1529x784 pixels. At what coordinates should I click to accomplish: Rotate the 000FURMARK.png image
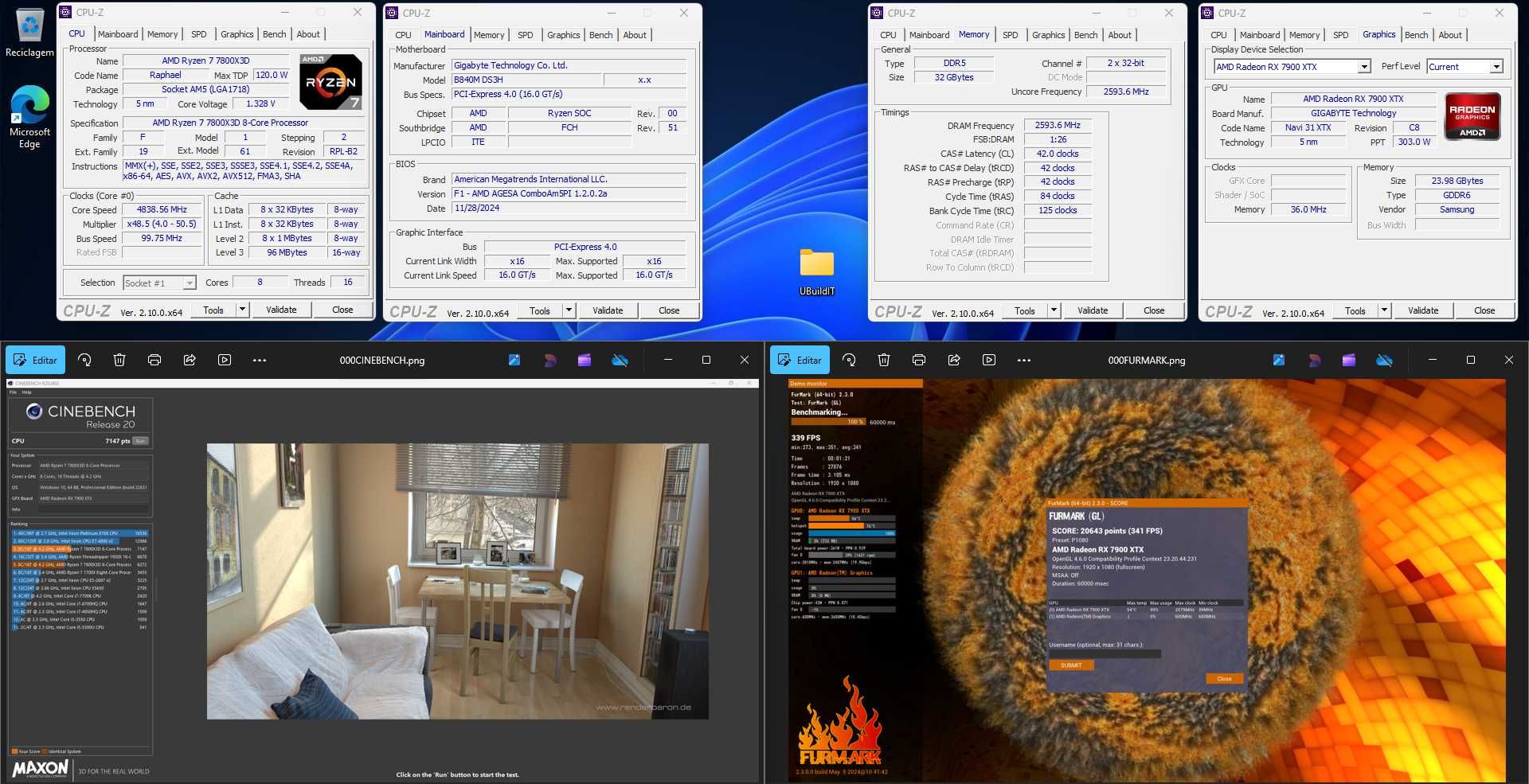pos(849,360)
